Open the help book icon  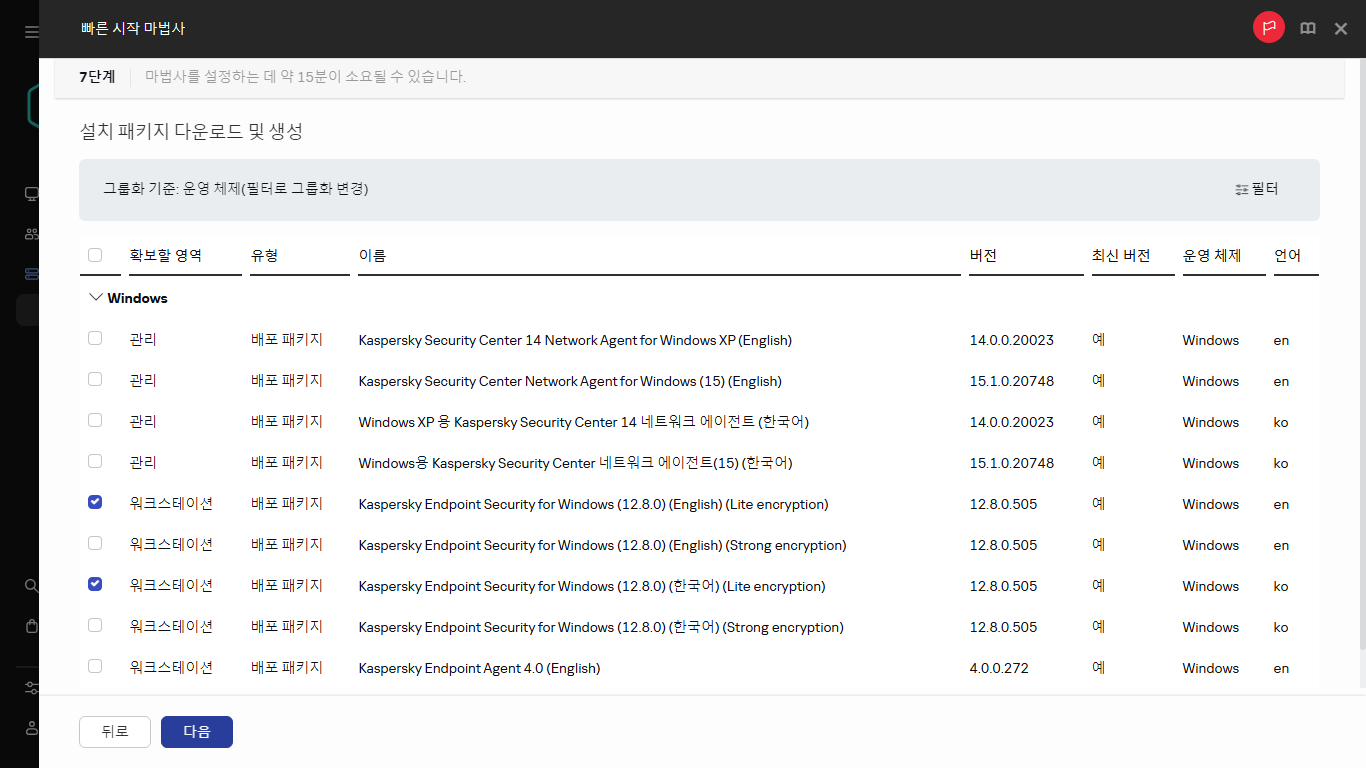1307,29
